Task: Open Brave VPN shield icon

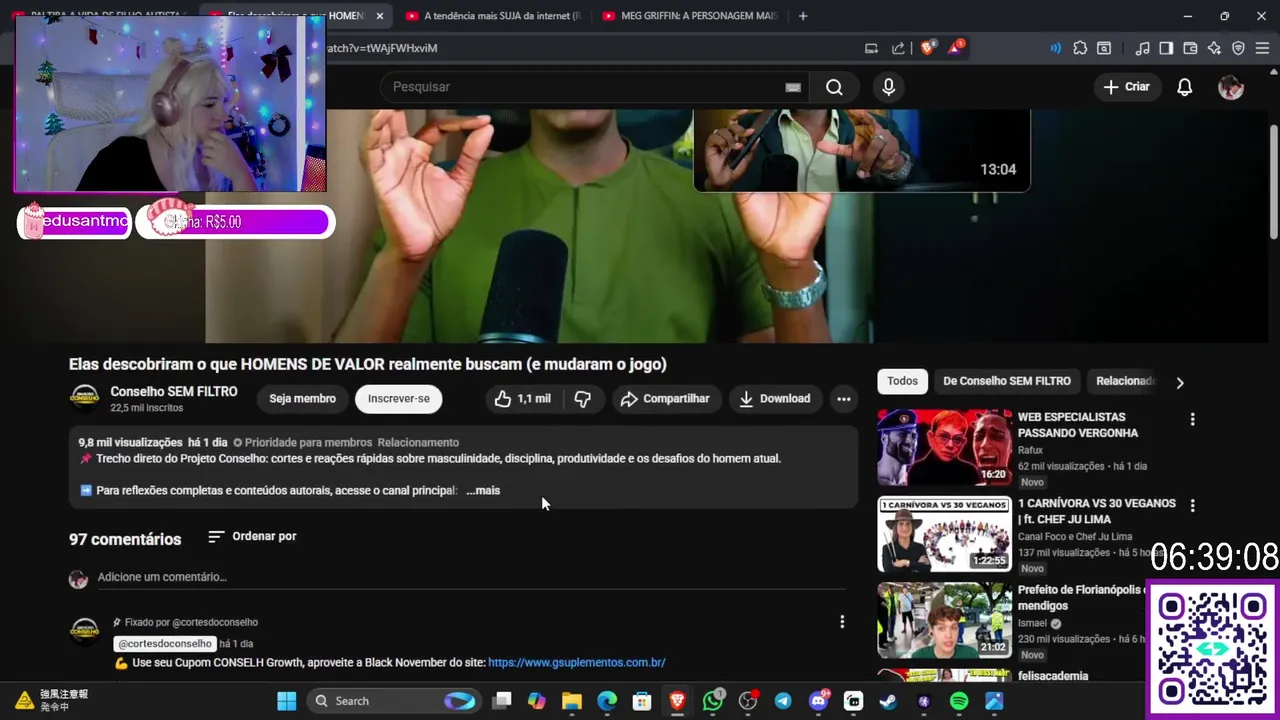Action: click(x=1238, y=48)
